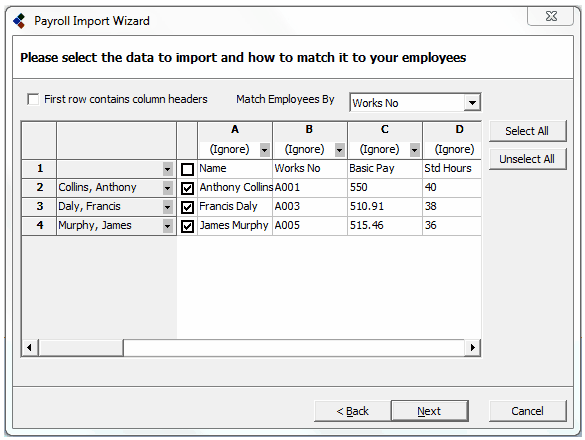Click the horizontal scrollbar right arrow
The image size is (585, 440).
pyautogui.click(x=472, y=348)
